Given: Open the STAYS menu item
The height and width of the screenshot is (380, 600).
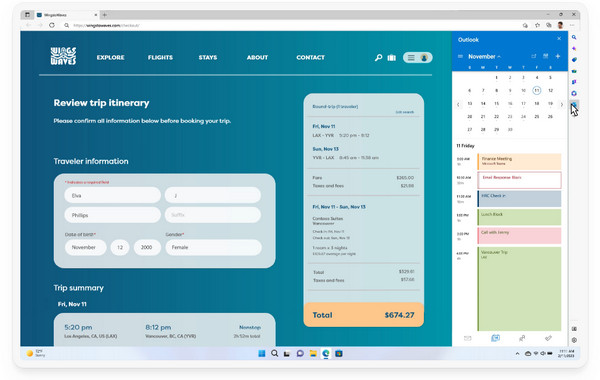Looking at the screenshot, I should click(x=208, y=57).
